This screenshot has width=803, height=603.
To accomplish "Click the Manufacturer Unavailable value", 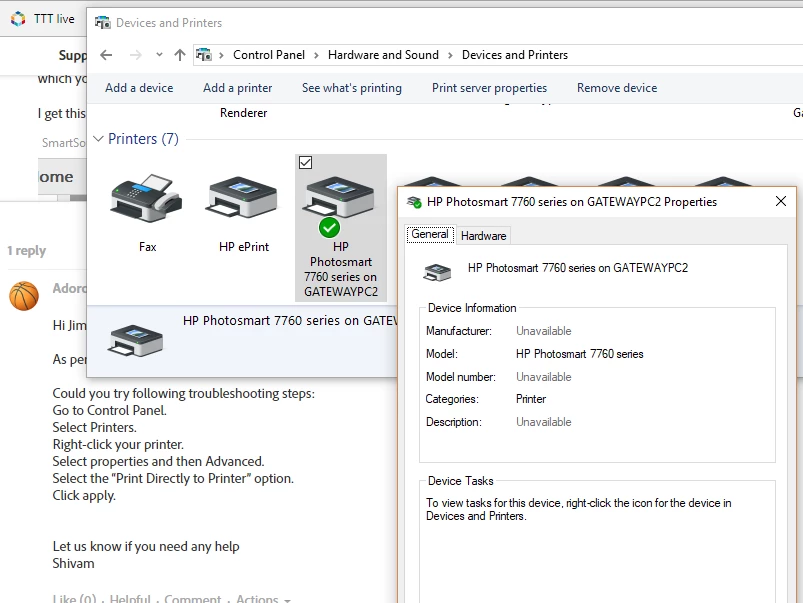I will point(543,331).
